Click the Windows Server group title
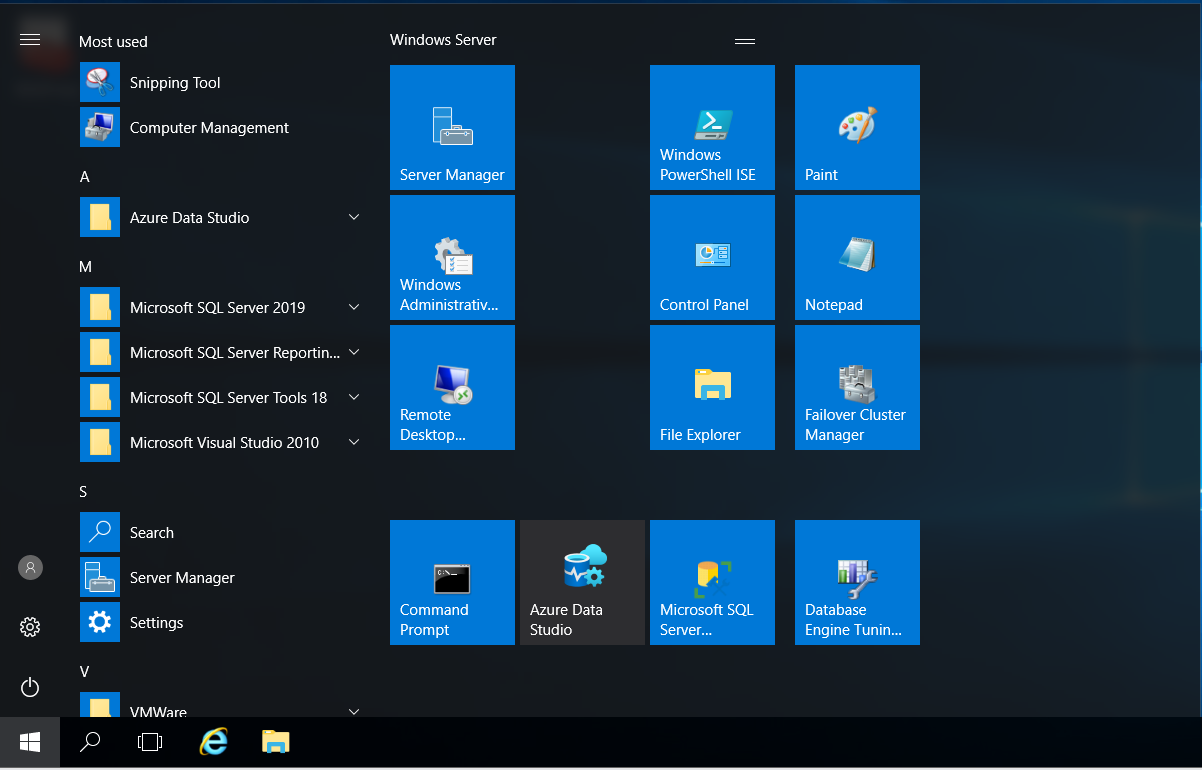Viewport: 1202px width, 770px height. pos(443,40)
